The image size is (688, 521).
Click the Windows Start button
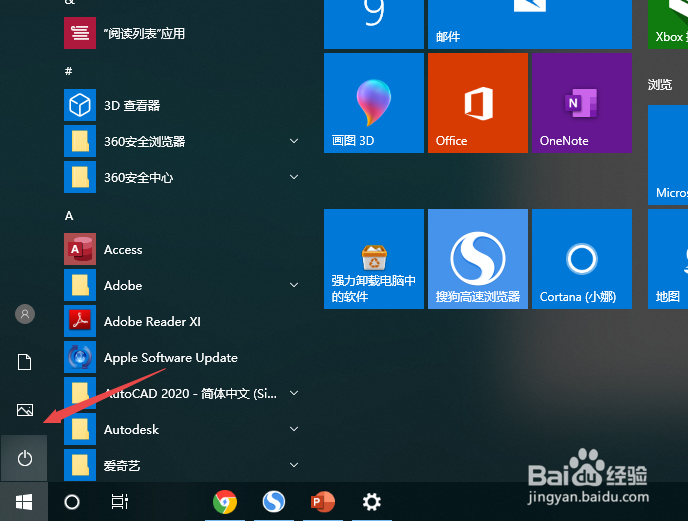coord(24,502)
